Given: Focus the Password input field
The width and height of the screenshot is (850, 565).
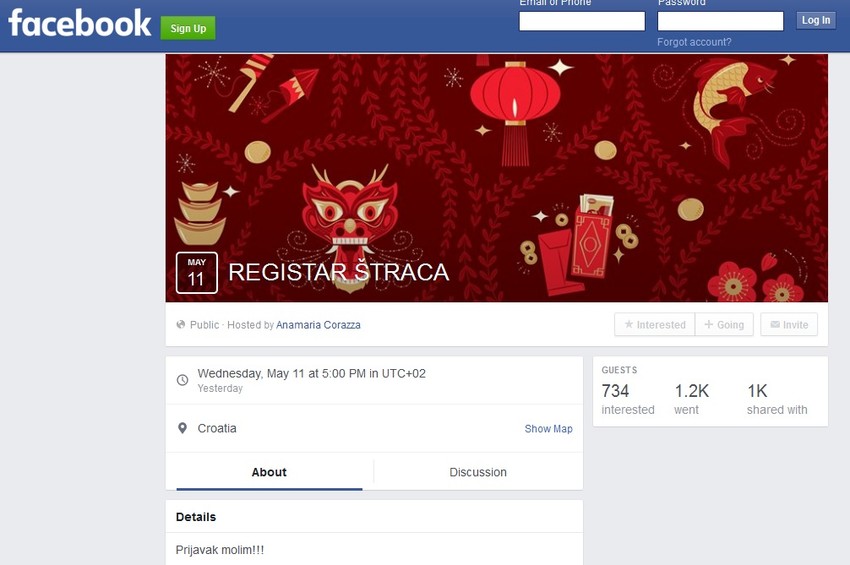Looking at the screenshot, I should tap(720, 21).
